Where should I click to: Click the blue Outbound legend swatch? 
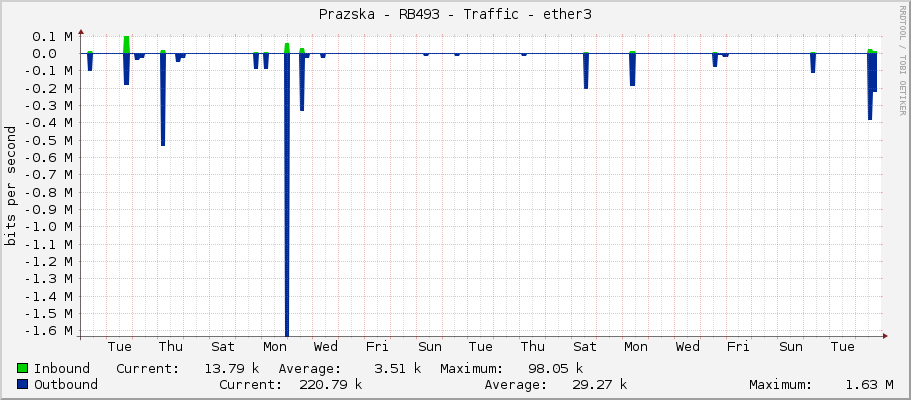click(x=23, y=384)
